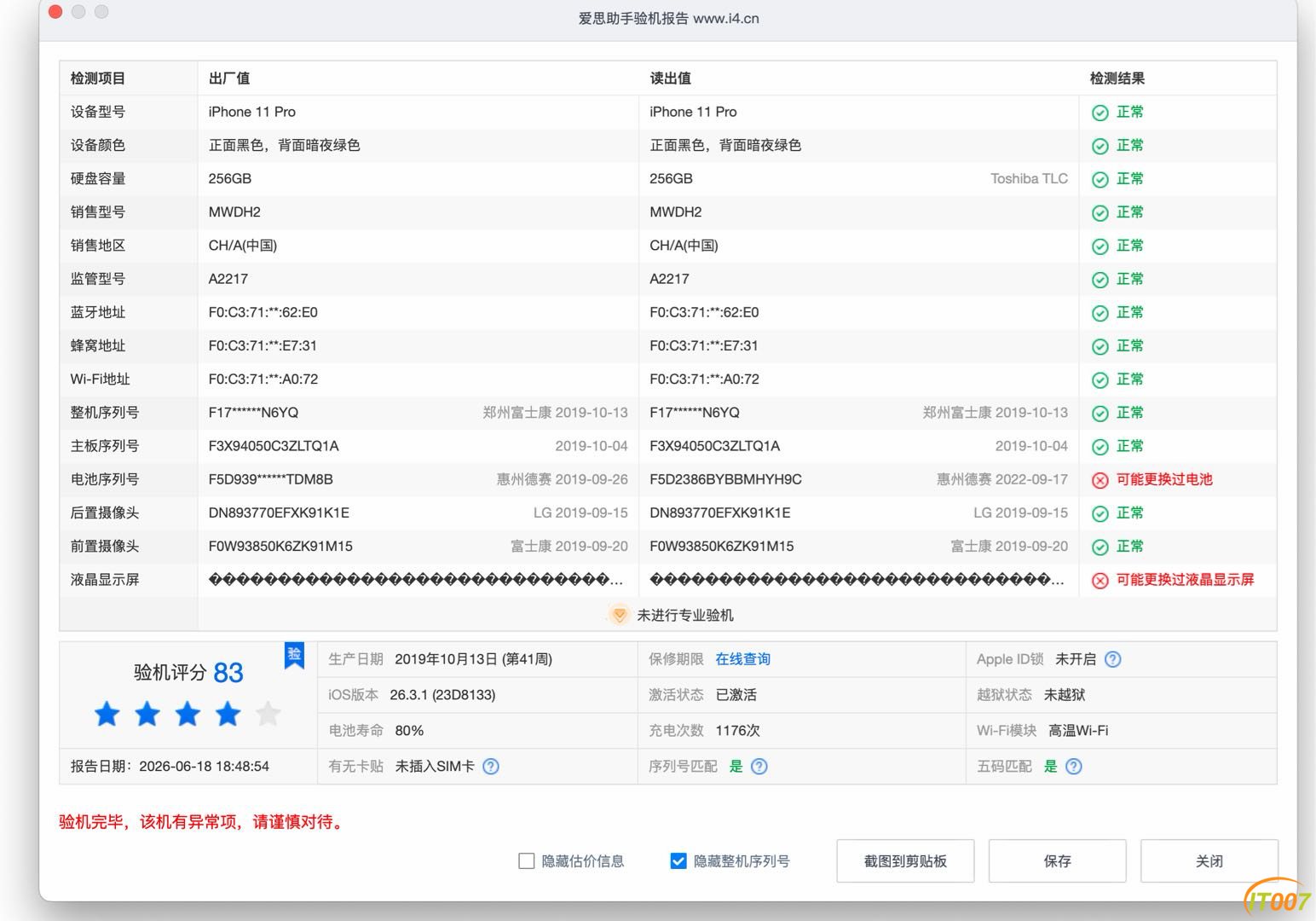
Task: Click the green check icon for 蜂窝地址 row
Action: click(x=1100, y=346)
